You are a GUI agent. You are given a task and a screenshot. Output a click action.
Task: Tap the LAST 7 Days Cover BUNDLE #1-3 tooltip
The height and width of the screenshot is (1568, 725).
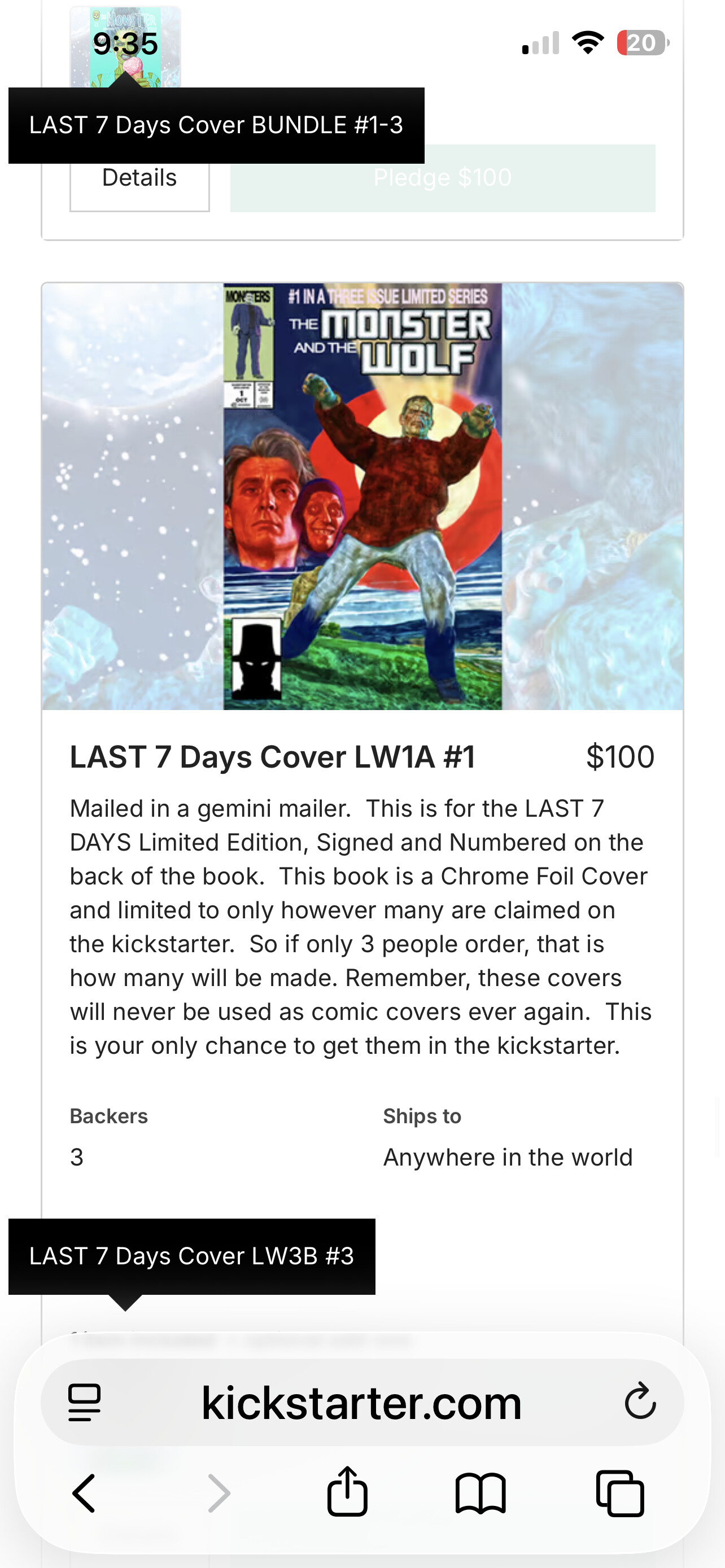click(216, 125)
